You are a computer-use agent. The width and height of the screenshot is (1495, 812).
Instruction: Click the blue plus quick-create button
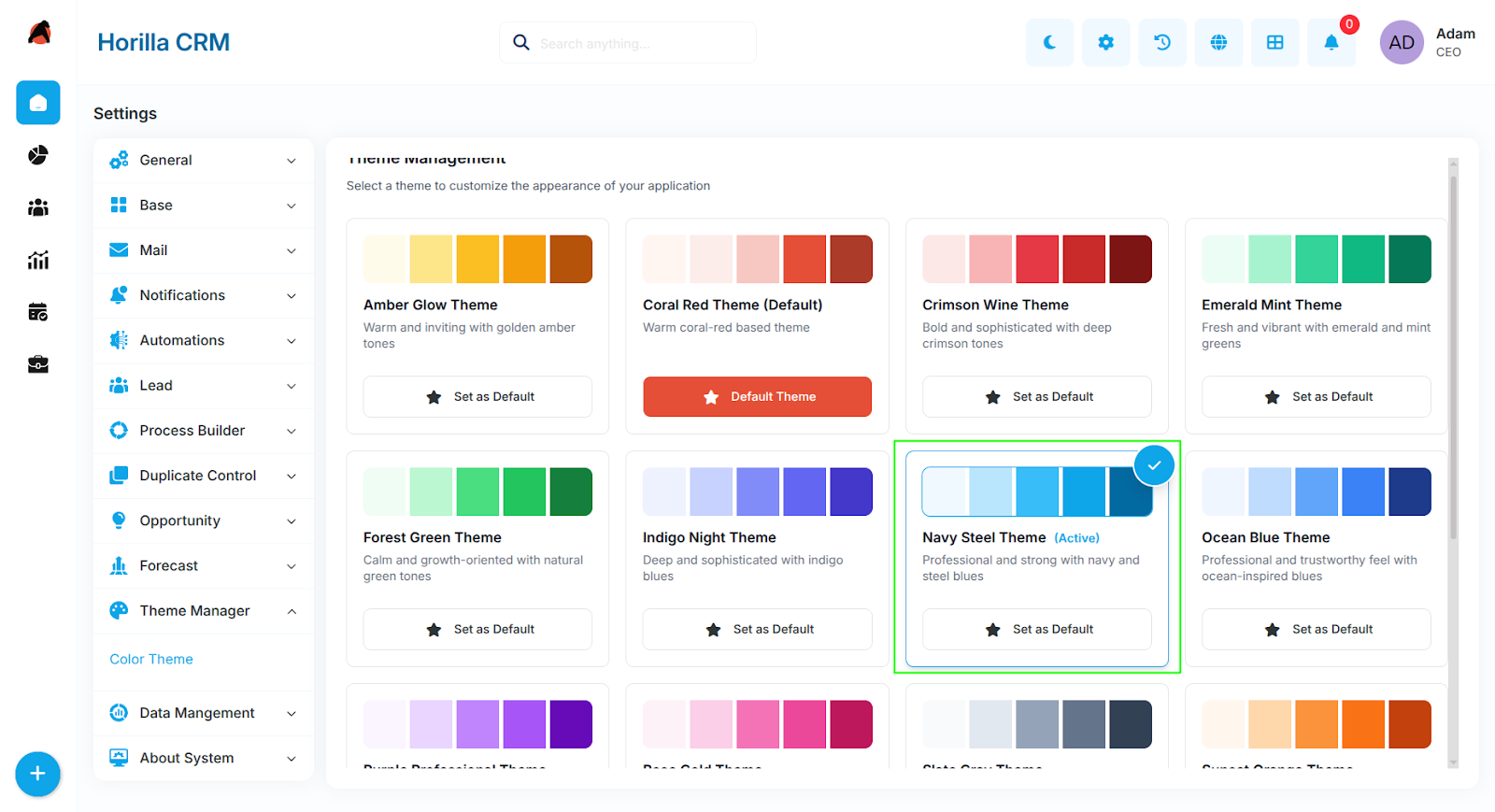coord(37,774)
